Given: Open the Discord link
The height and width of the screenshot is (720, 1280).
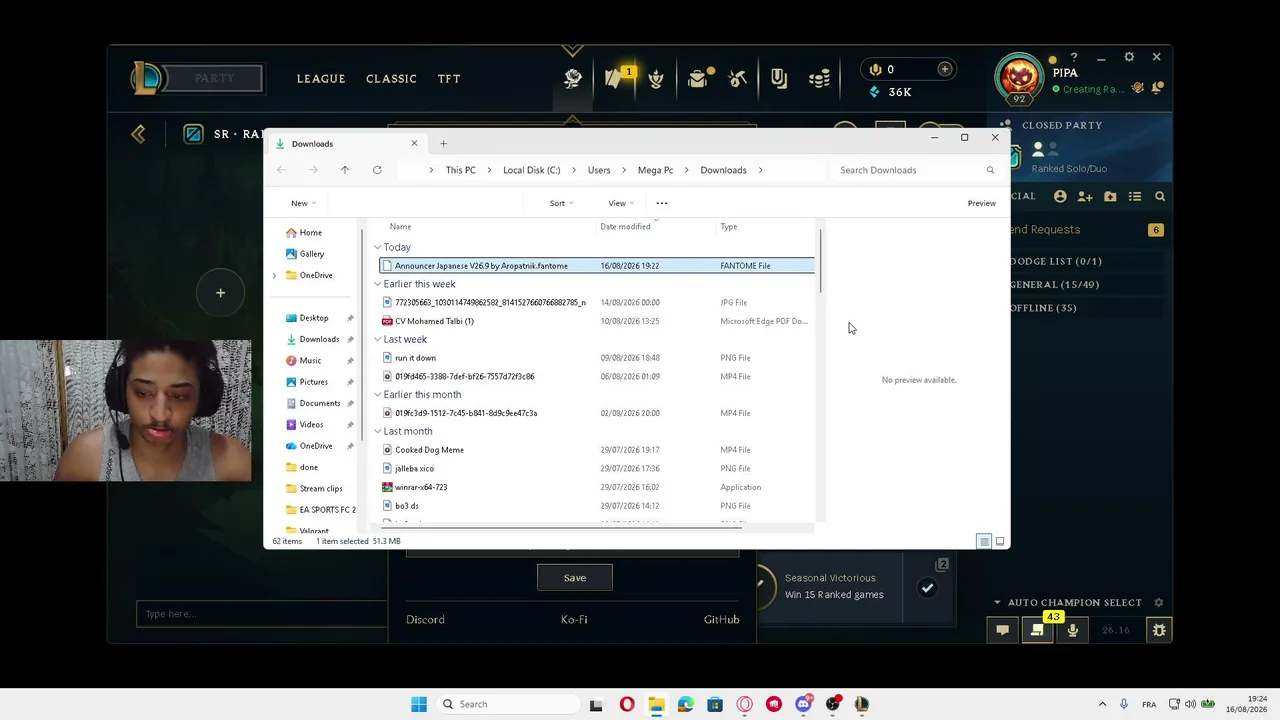Looking at the screenshot, I should (x=425, y=620).
